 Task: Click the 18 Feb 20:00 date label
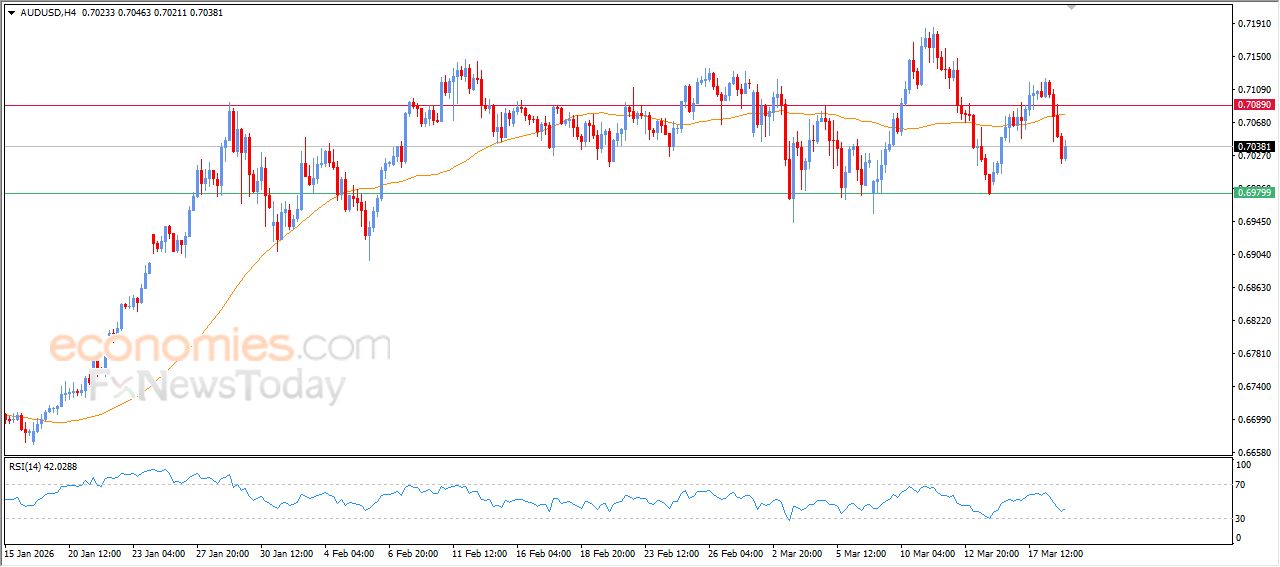coord(608,552)
